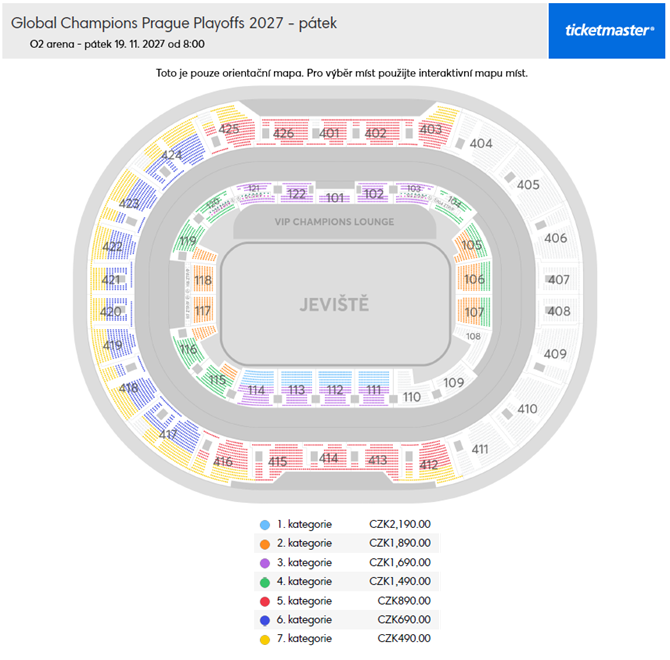This screenshot has height=660, width=670.
Task: Choose the dark blue 6. kategorie swatch
Action: [x=264, y=619]
